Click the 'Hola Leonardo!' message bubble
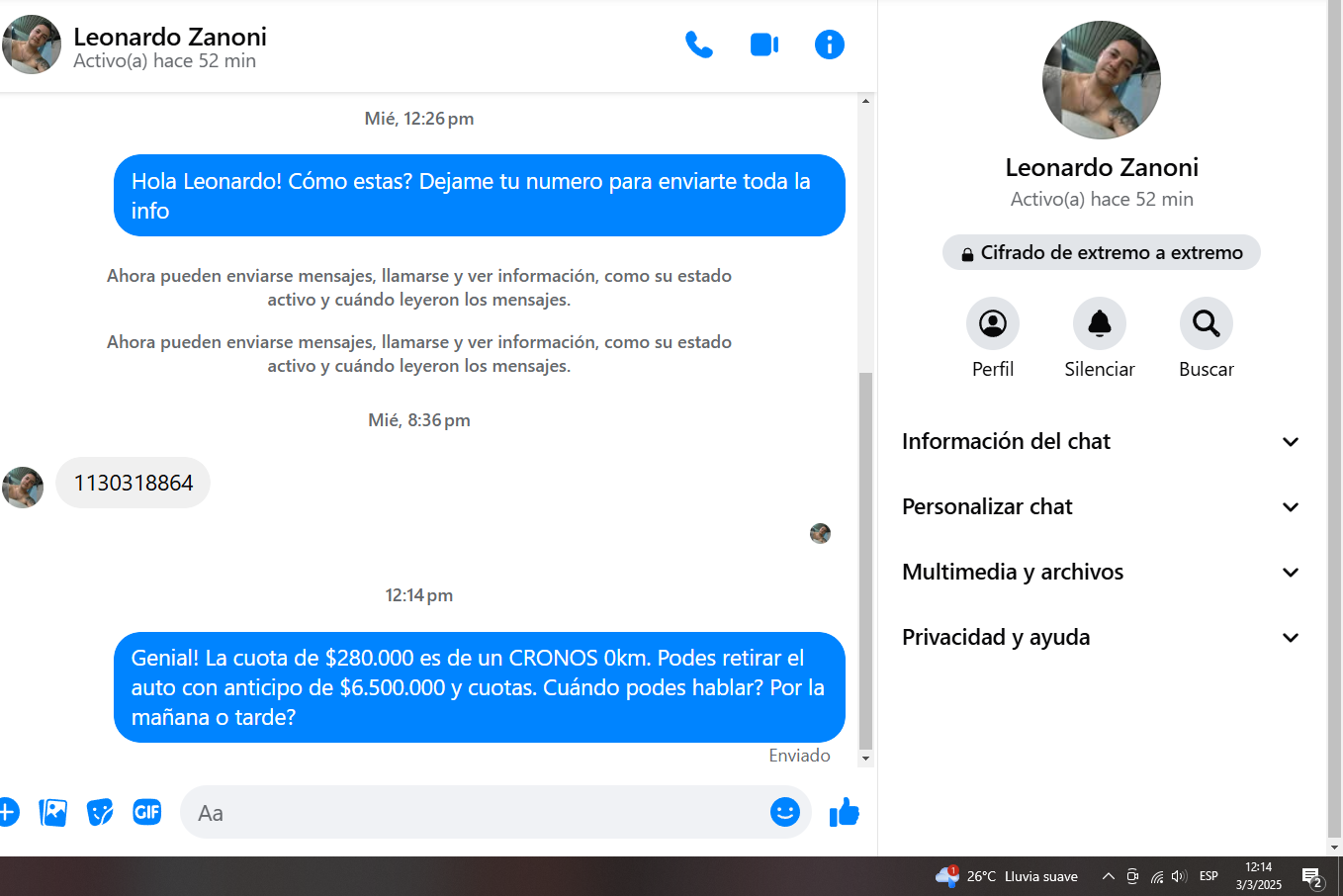Viewport: 1343px width, 896px height. coord(480,196)
